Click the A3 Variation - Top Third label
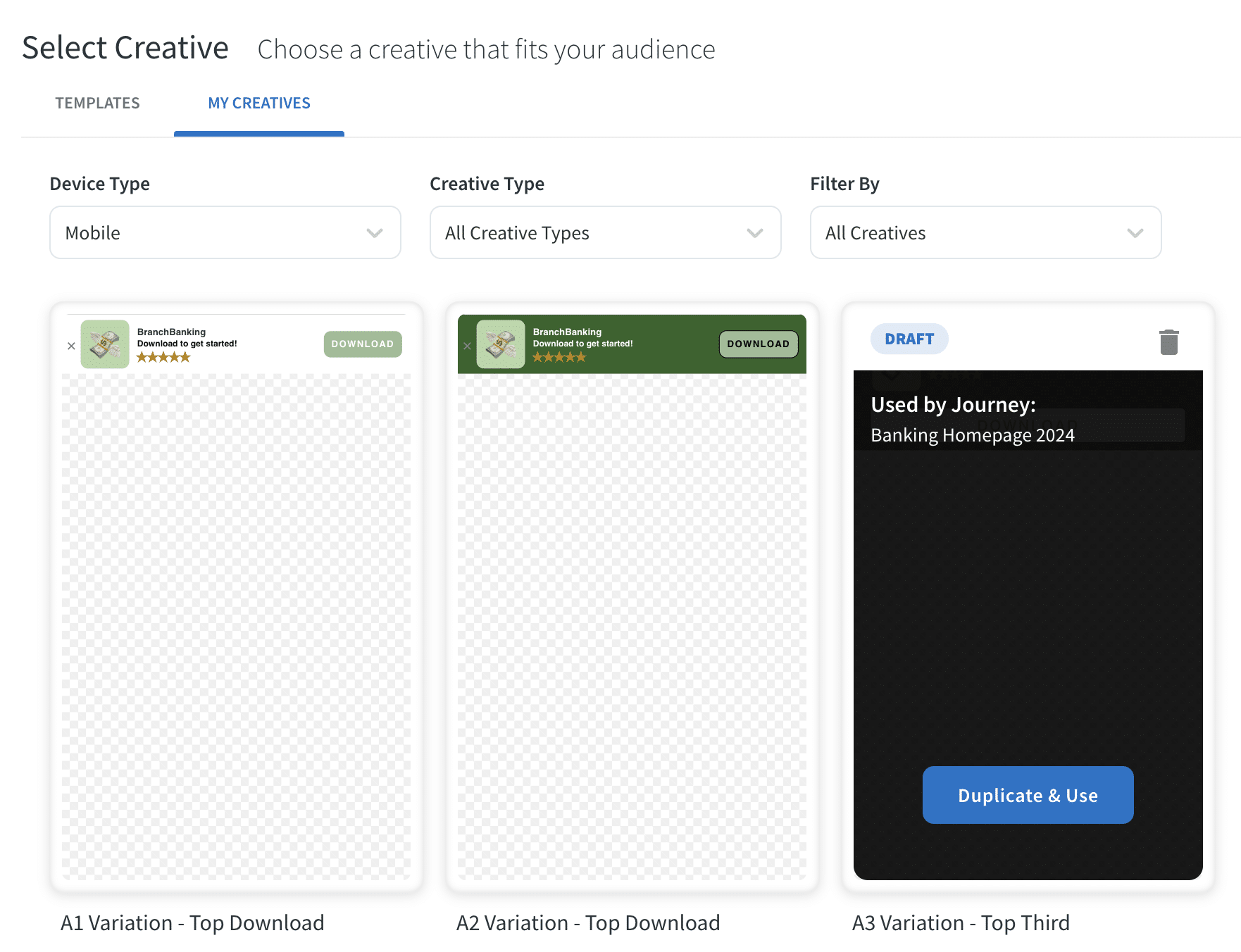The width and height of the screenshot is (1241, 952). click(961, 922)
